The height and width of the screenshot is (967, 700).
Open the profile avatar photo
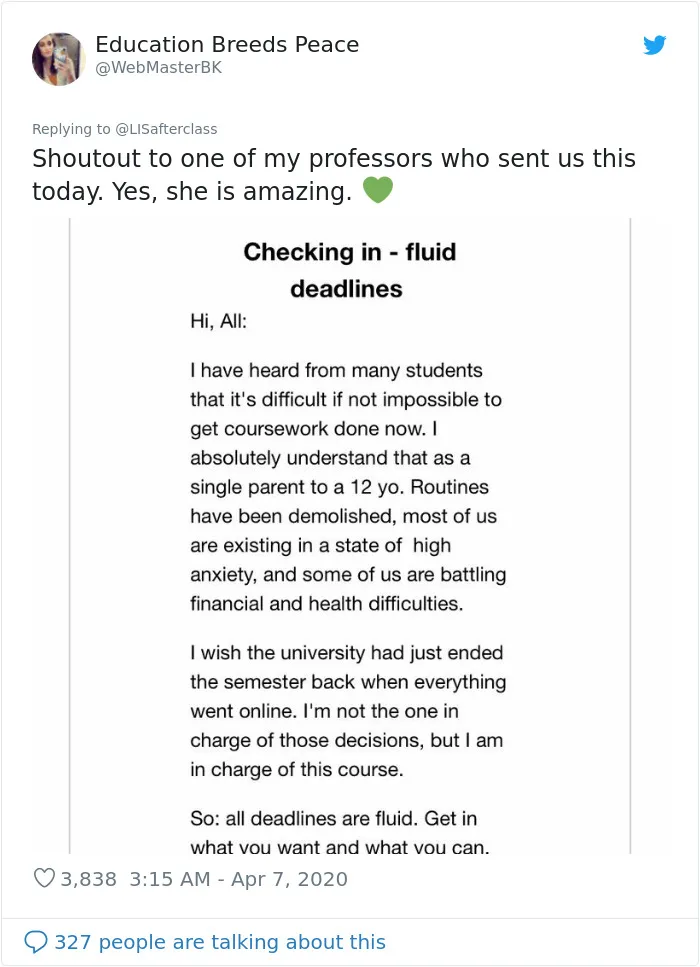click(59, 59)
